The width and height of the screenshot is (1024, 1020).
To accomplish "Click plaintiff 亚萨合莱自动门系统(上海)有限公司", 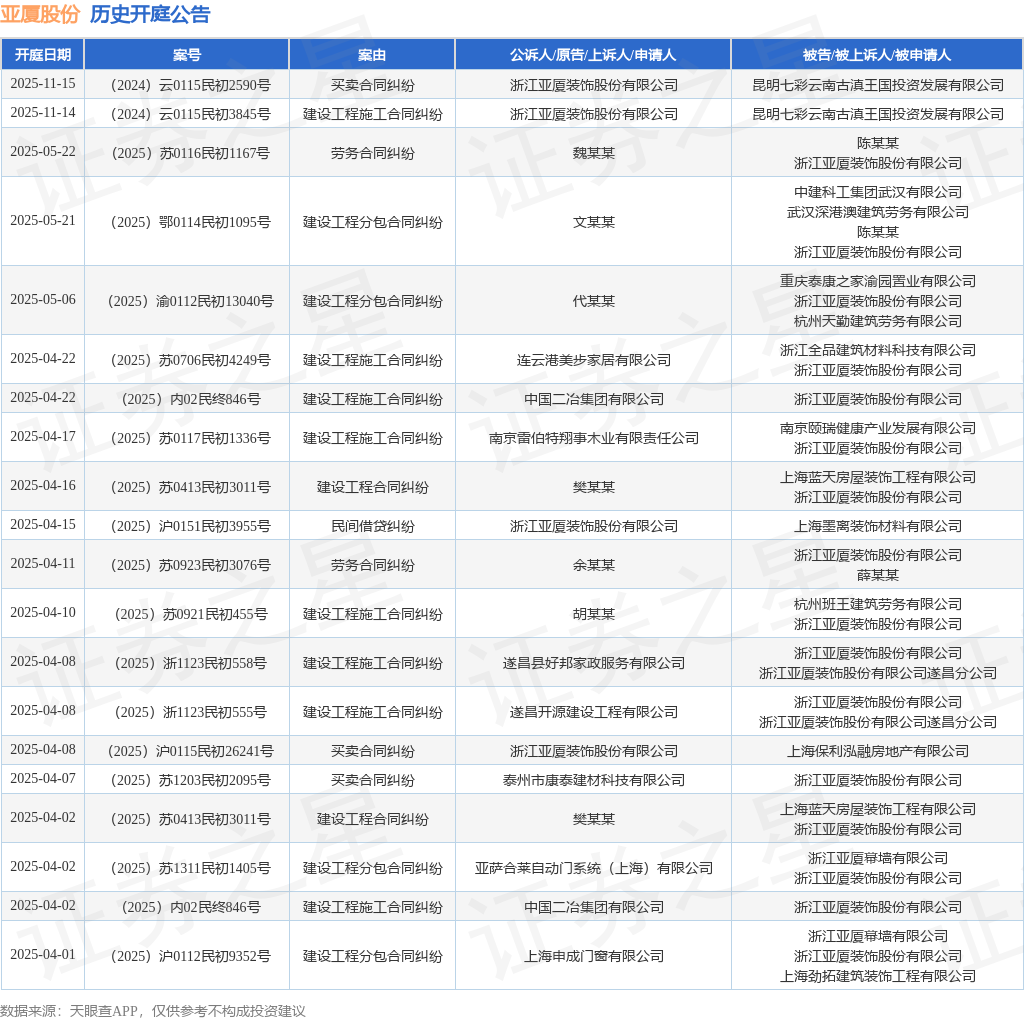I will click(x=594, y=868).
